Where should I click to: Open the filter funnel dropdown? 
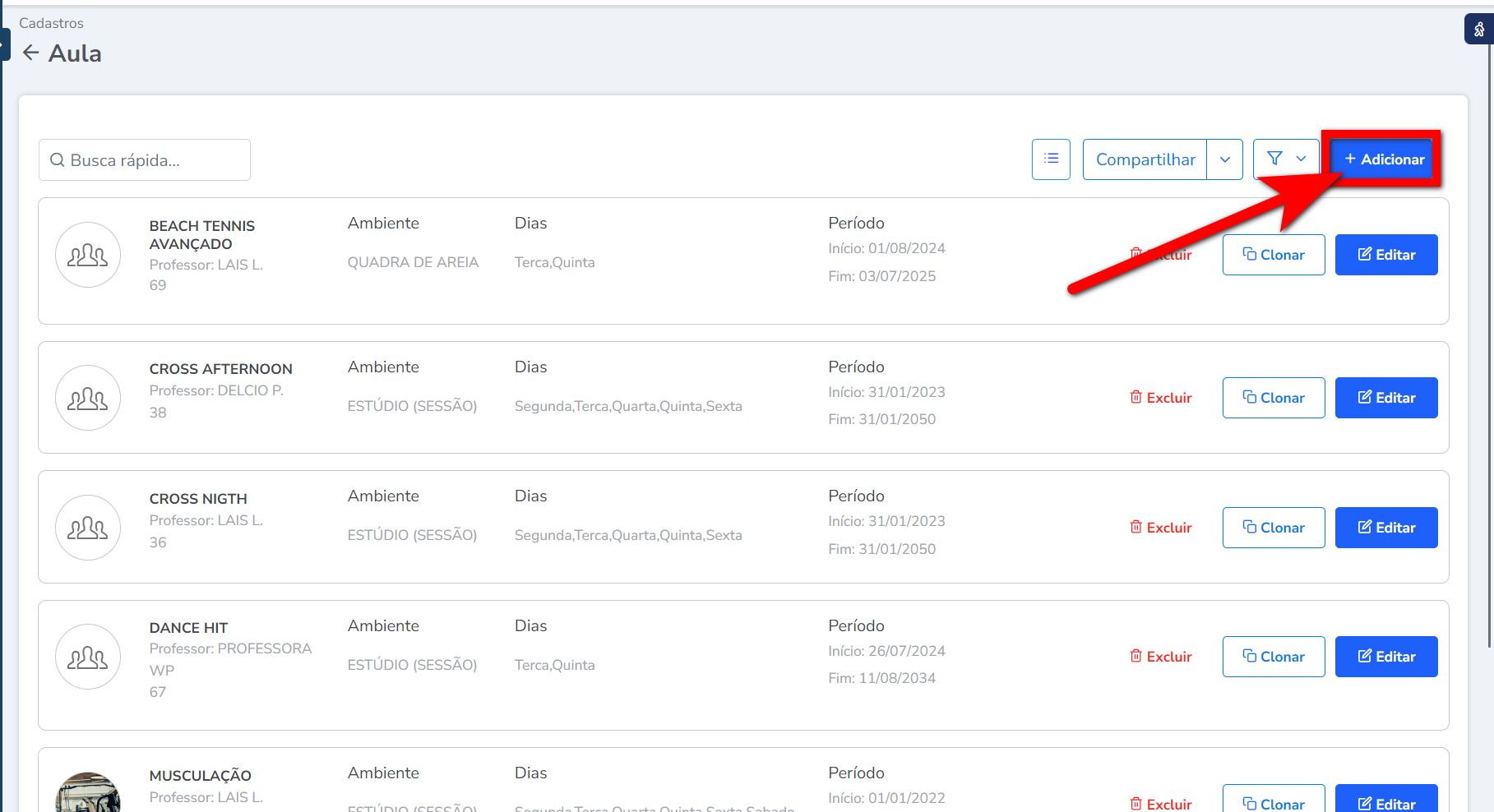click(1286, 159)
